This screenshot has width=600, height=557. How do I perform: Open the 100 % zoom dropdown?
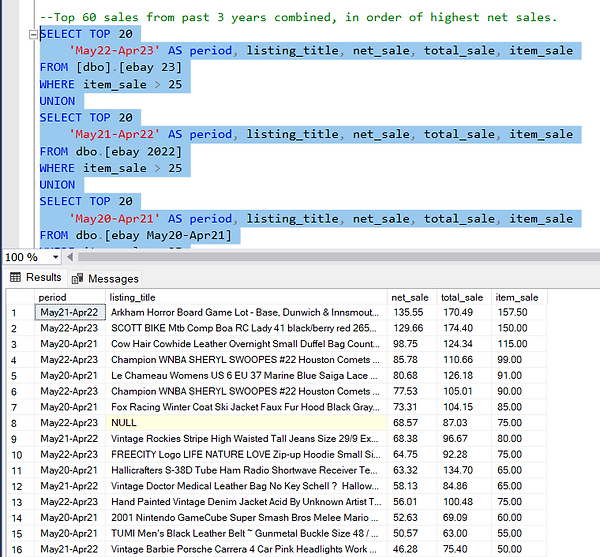tap(55, 257)
